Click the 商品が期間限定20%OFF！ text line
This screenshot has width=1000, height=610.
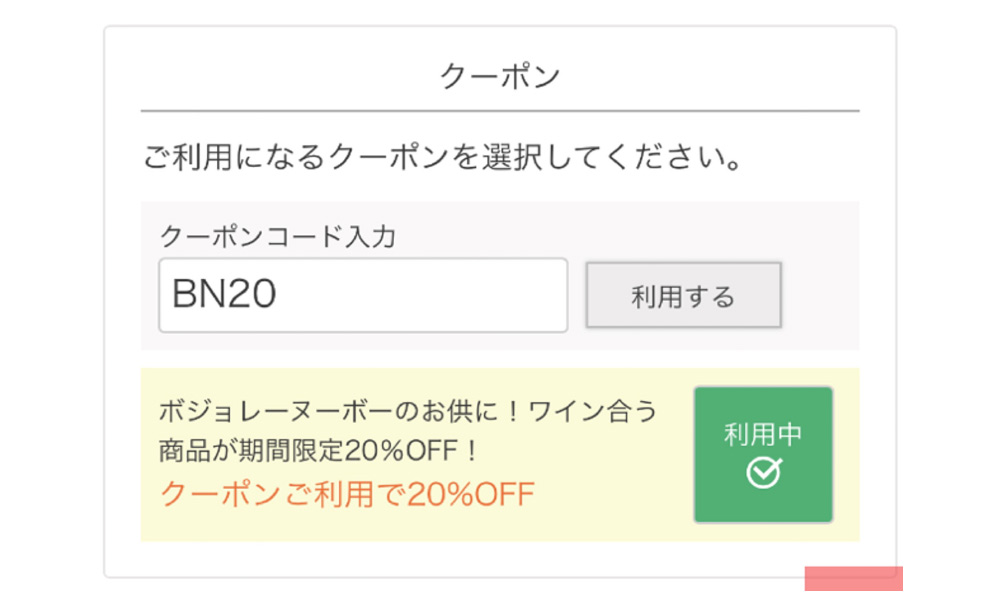click(318, 451)
